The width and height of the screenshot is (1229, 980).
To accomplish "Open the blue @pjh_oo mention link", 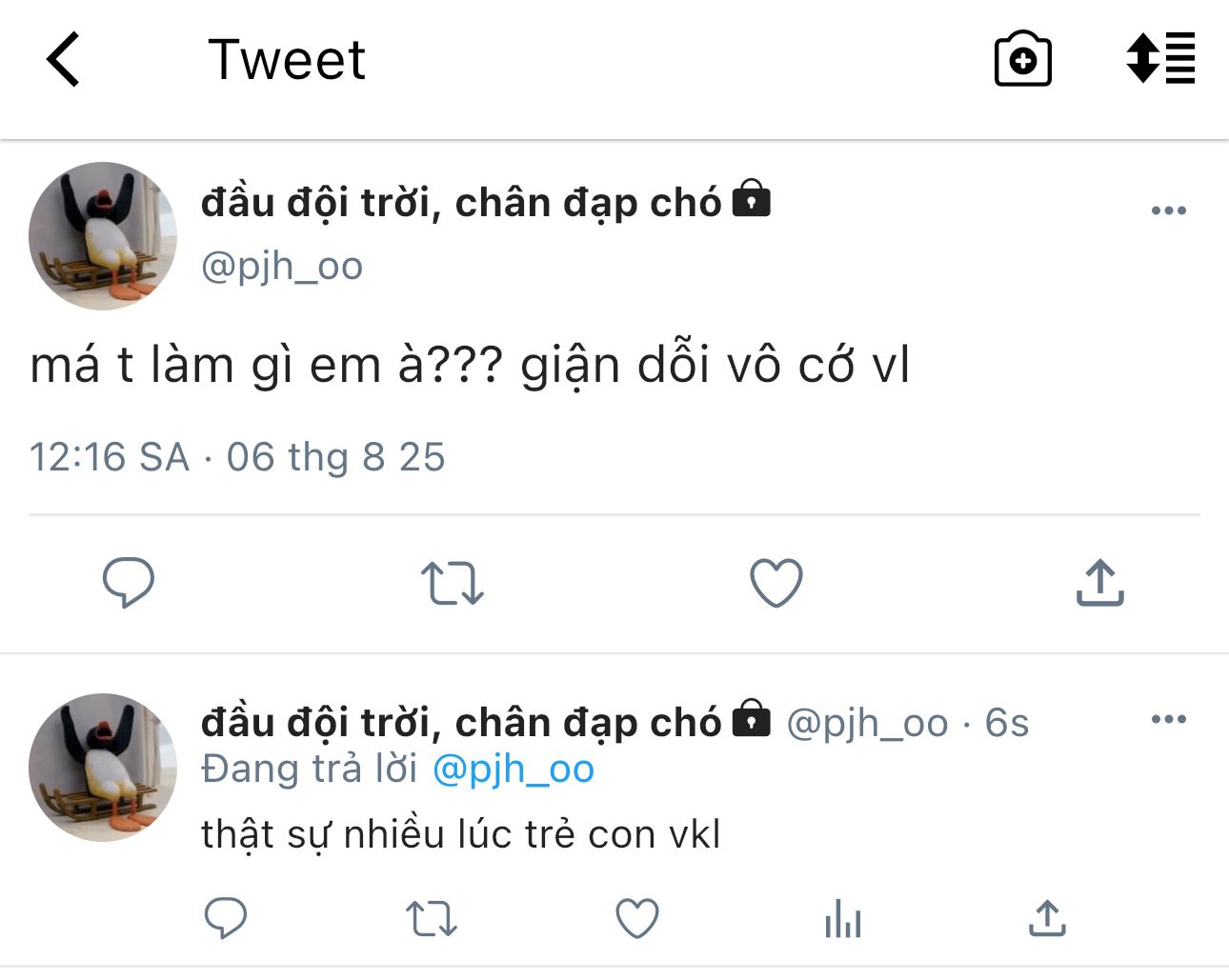I will 514,770.
